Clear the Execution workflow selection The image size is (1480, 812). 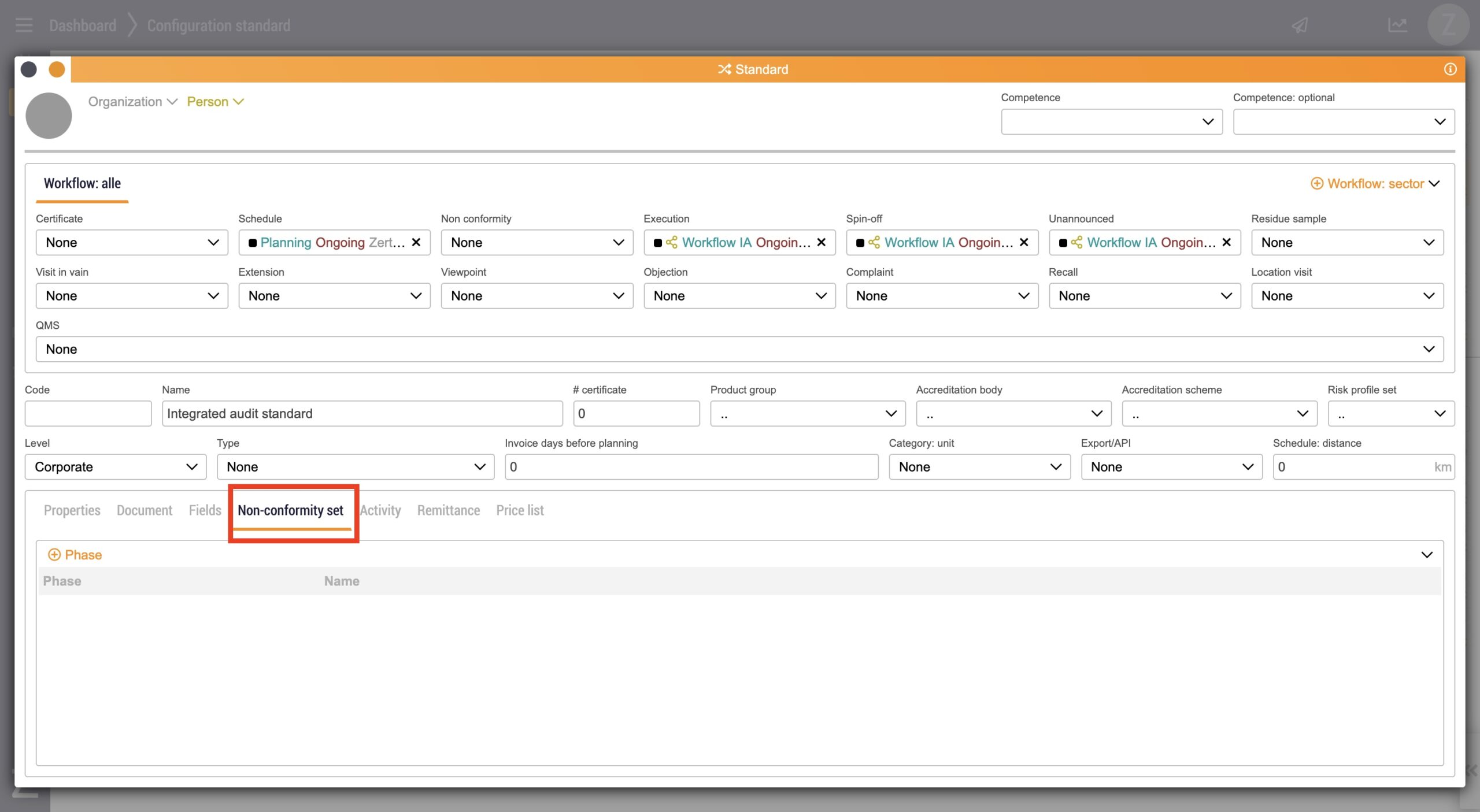821,242
